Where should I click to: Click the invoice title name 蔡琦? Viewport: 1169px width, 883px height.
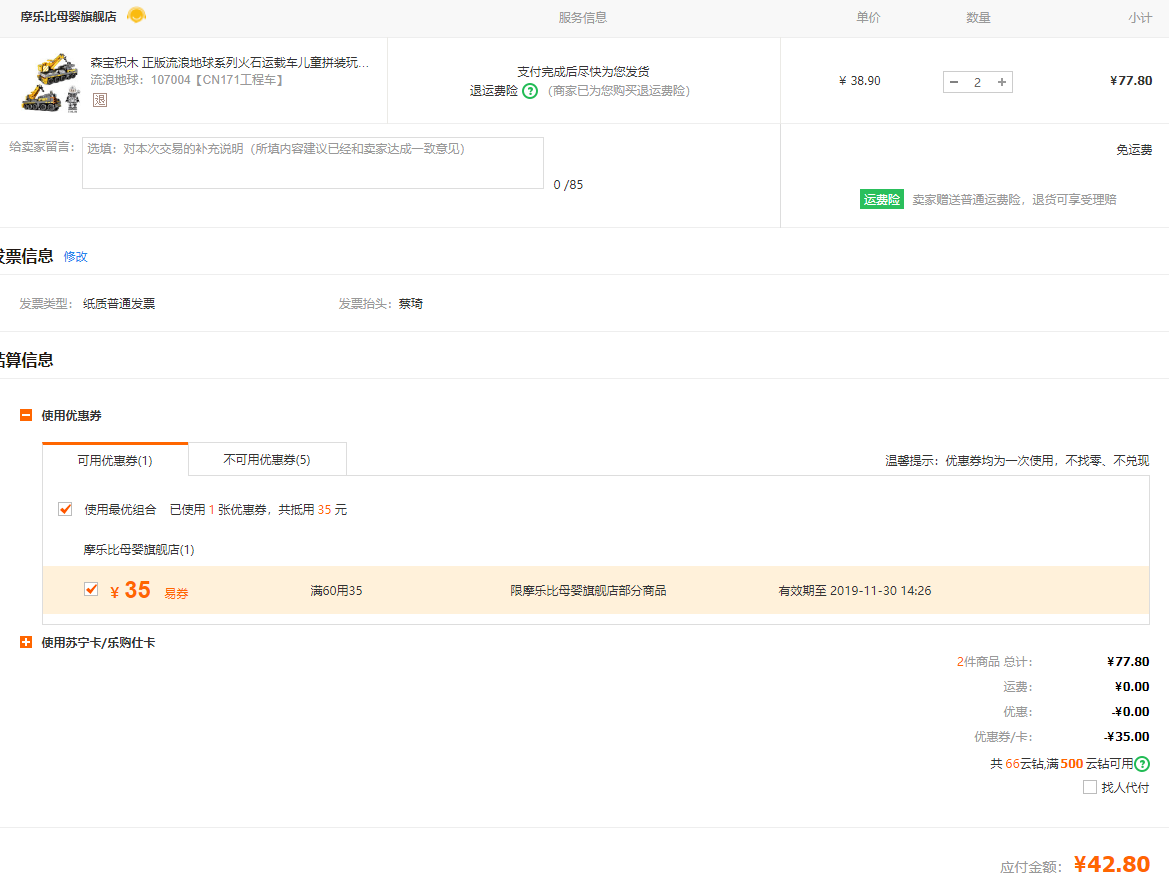point(411,304)
